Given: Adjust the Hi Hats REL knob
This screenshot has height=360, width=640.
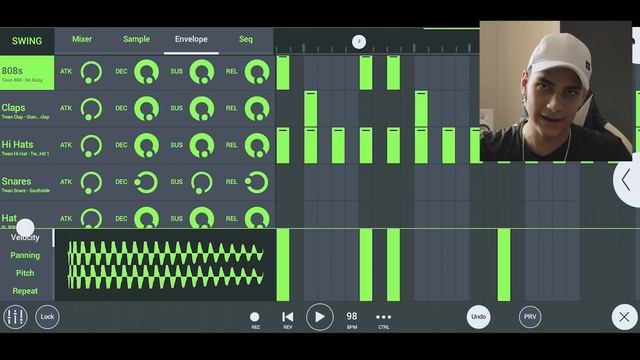Looking at the screenshot, I should [x=257, y=145].
